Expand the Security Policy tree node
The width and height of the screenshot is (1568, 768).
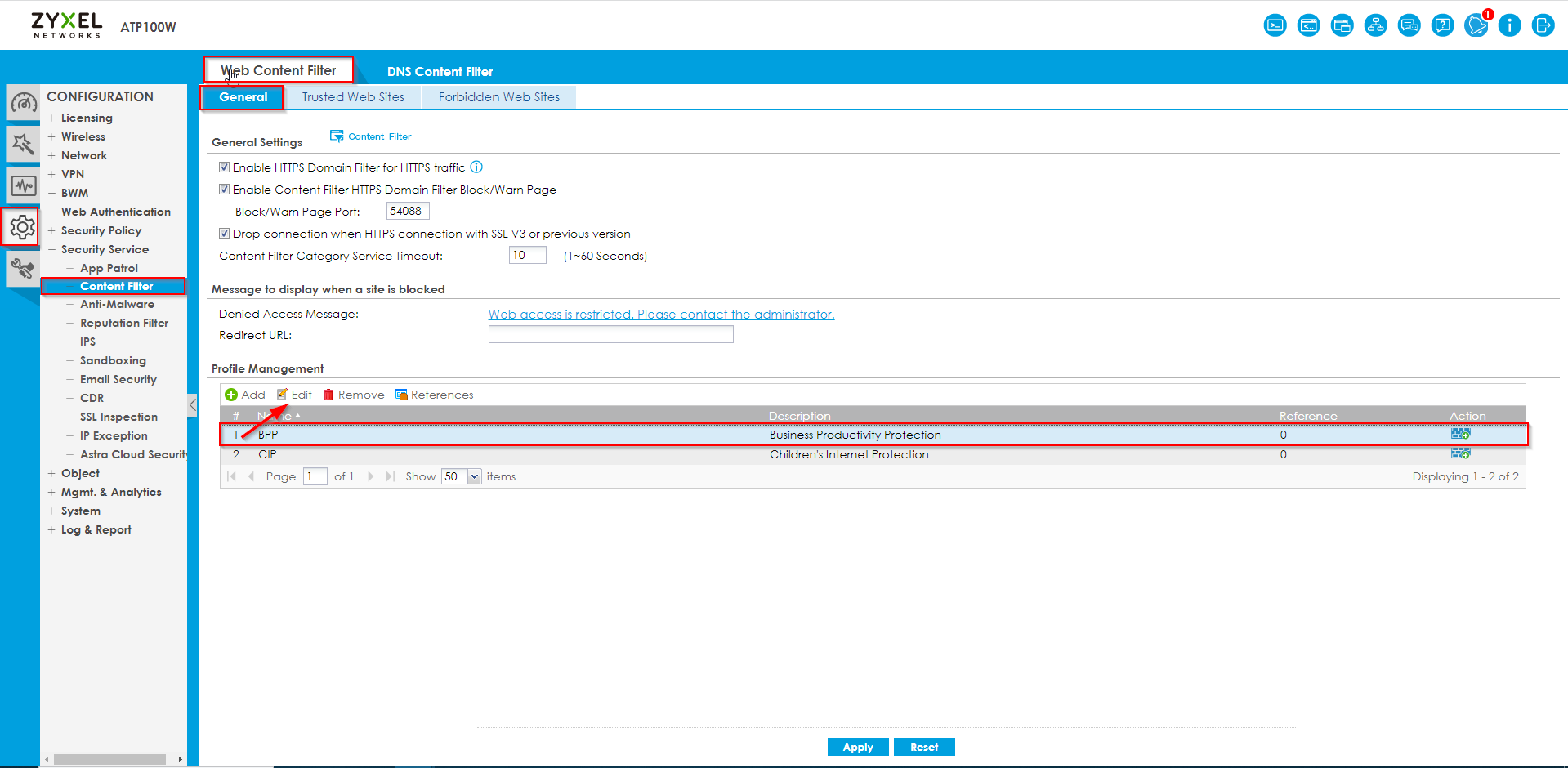click(51, 230)
